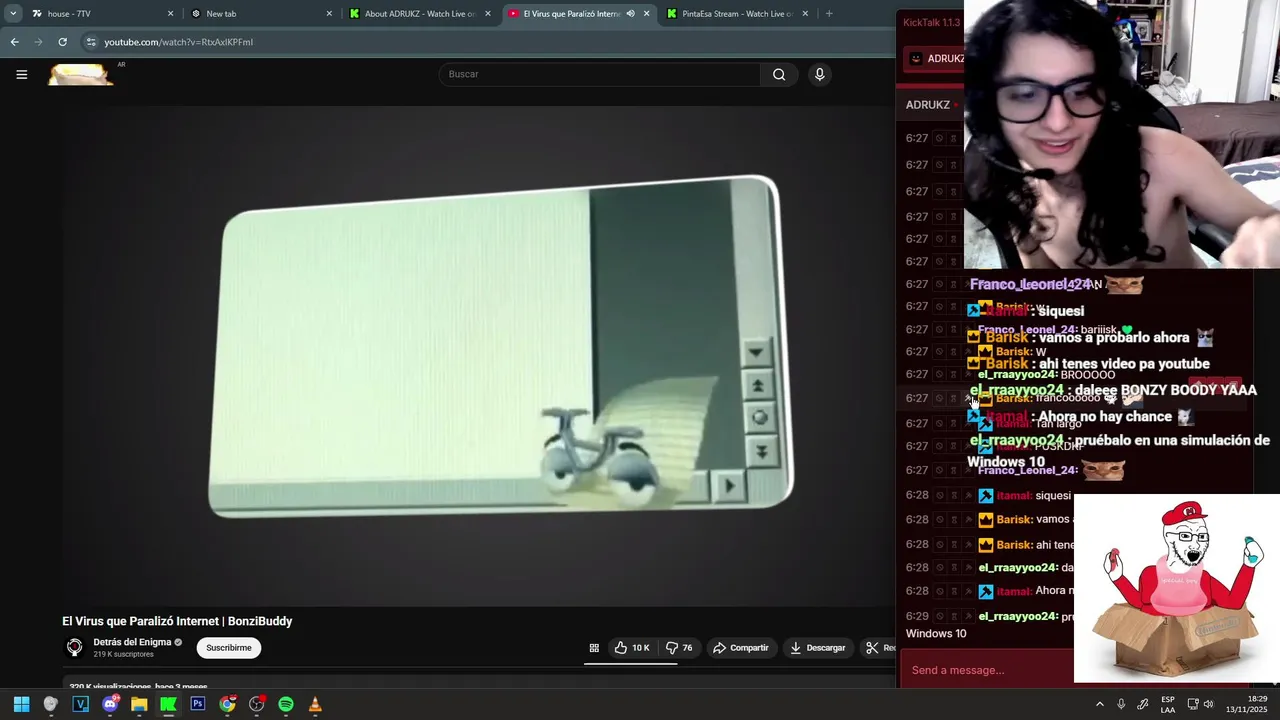The height and width of the screenshot is (720, 1280).
Task: Close the house - 7TV tab
Action: point(170,14)
